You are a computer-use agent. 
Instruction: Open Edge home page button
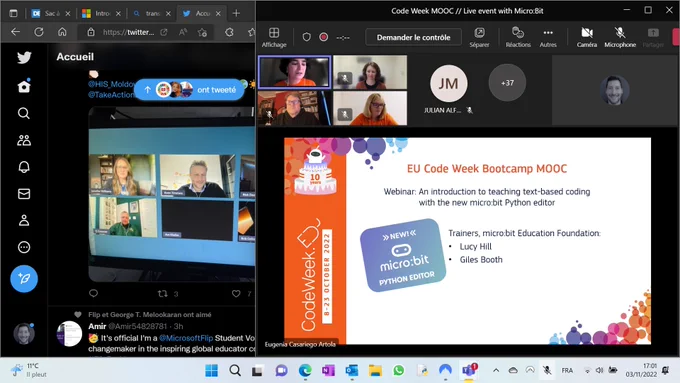(62, 32)
